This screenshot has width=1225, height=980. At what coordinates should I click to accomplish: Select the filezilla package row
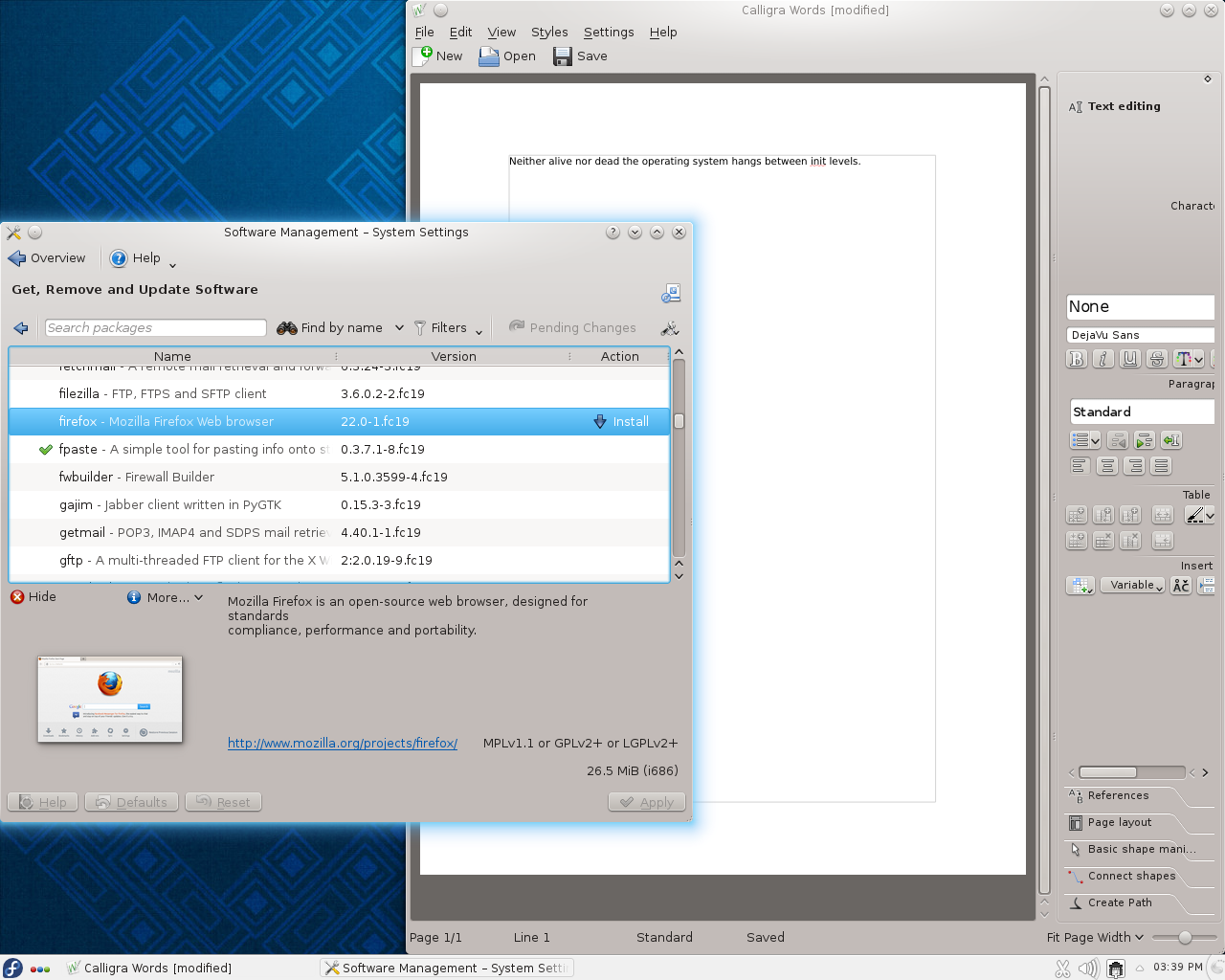click(339, 394)
